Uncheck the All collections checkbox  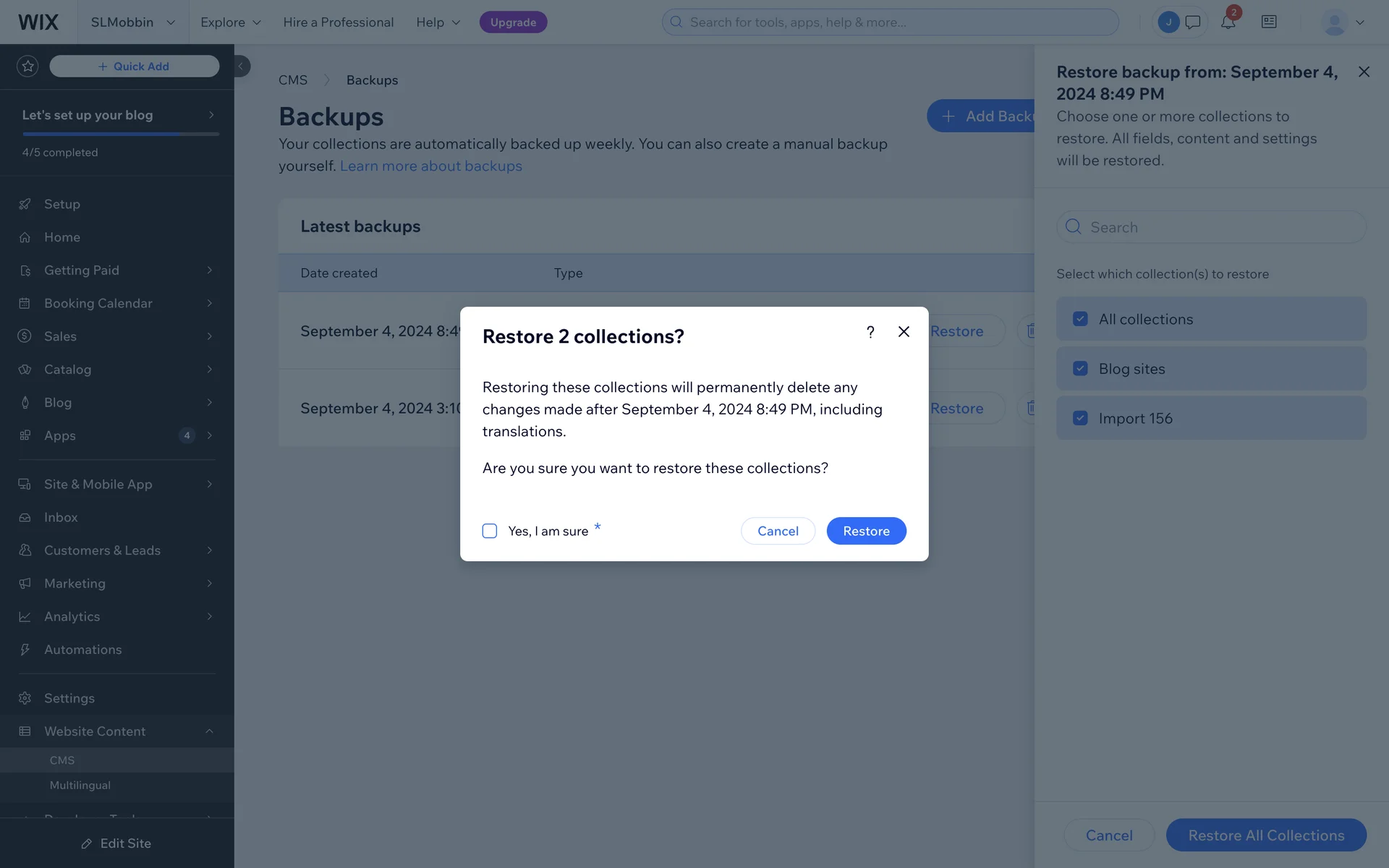pos(1080,319)
